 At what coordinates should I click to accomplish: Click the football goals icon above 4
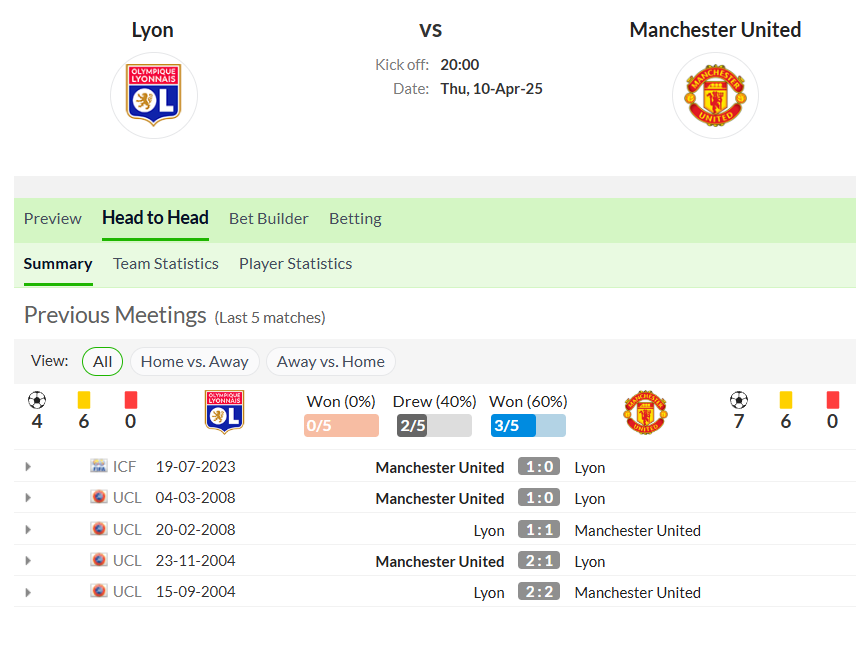pyautogui.click(x=37, y=400)
